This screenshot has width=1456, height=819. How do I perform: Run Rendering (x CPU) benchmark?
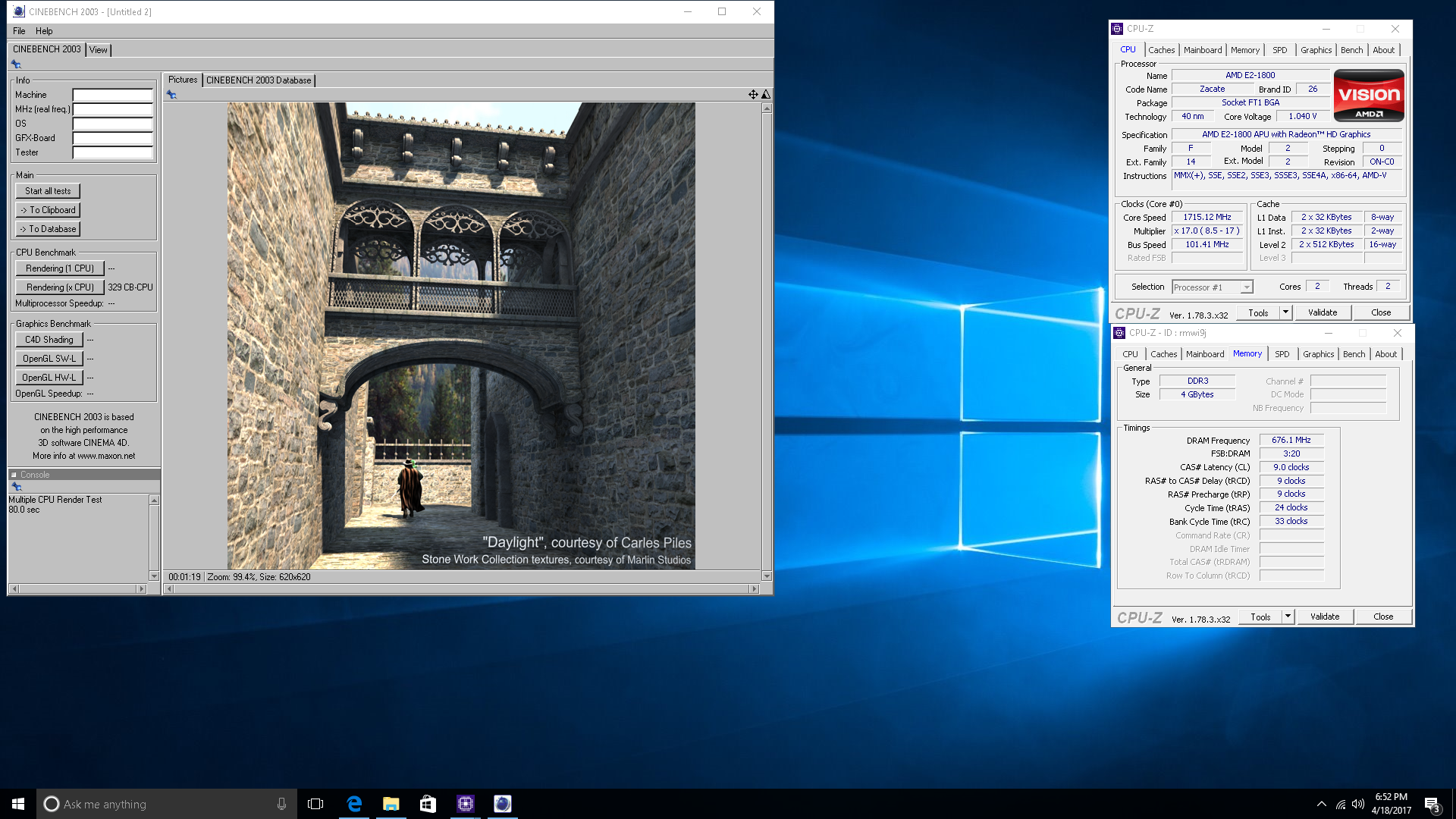tap(60, 287)
